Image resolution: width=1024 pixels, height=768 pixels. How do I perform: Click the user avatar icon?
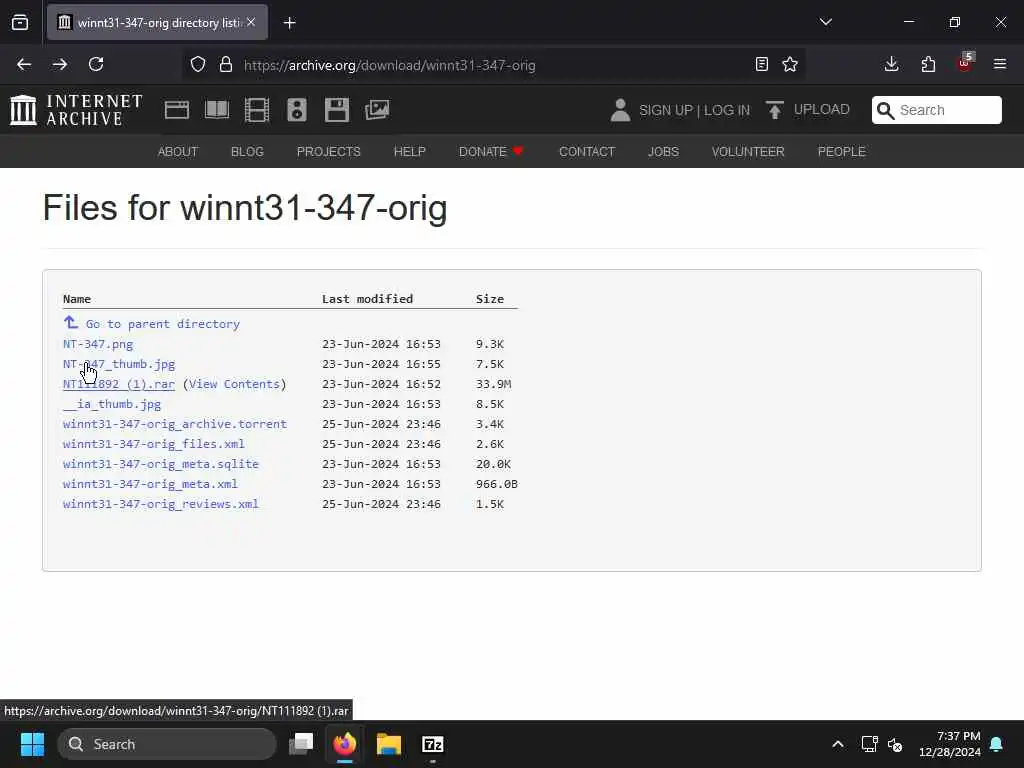pos(620,110)
